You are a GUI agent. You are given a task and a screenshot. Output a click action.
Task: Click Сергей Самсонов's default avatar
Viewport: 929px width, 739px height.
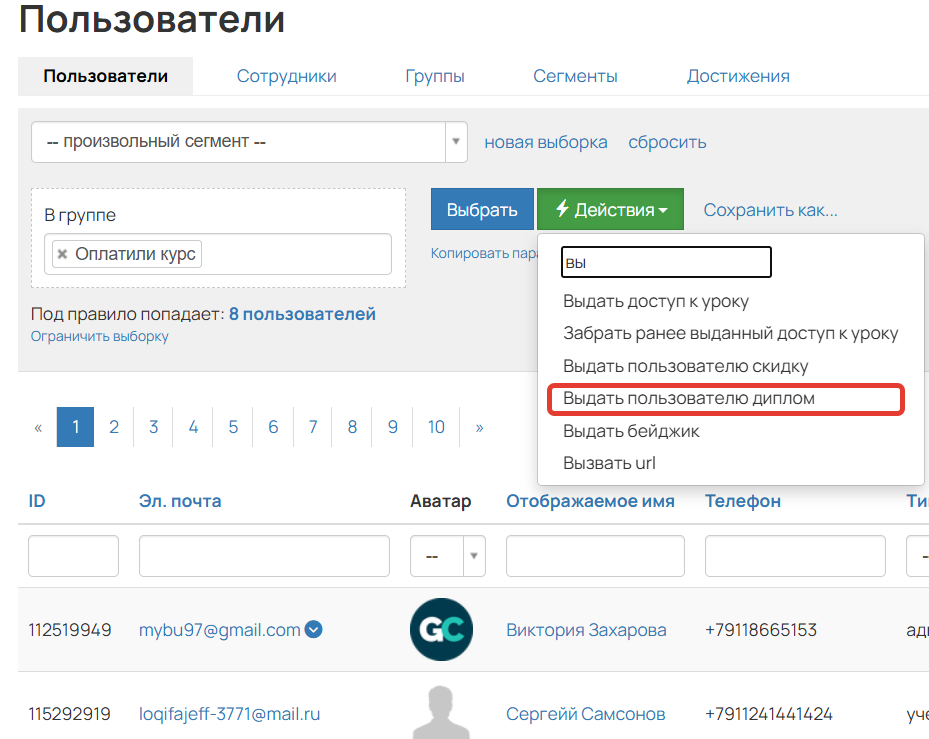click(x=441, y=712)
